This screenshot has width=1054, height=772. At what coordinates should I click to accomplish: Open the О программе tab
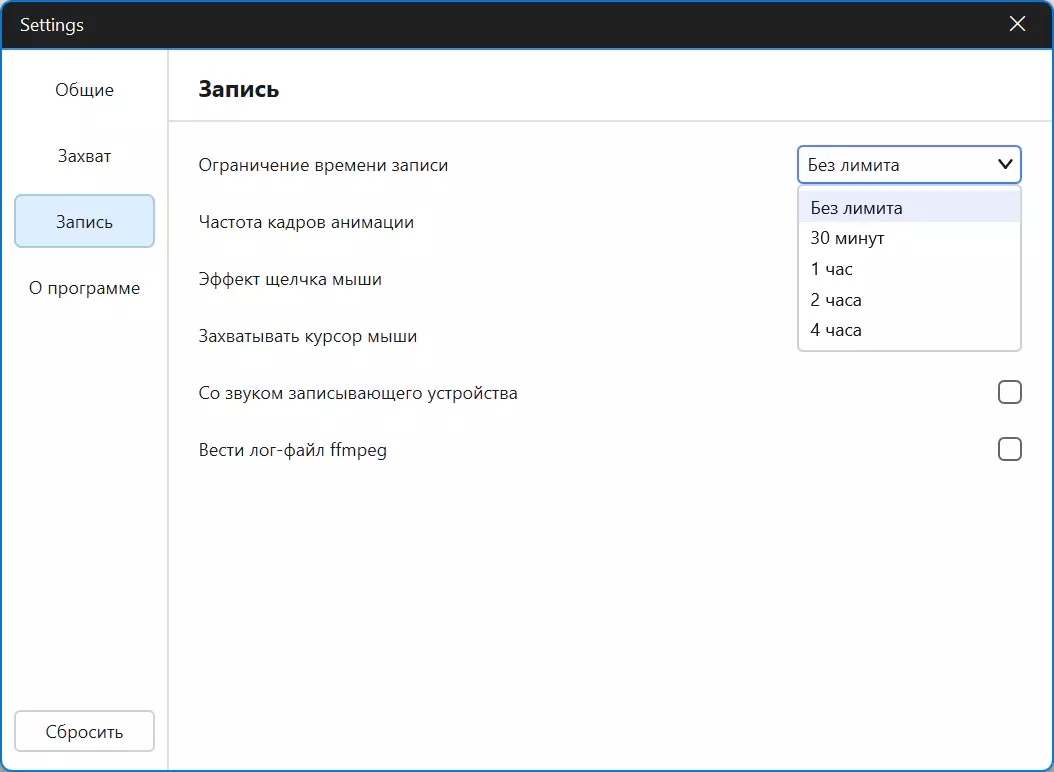coord(84,288)
